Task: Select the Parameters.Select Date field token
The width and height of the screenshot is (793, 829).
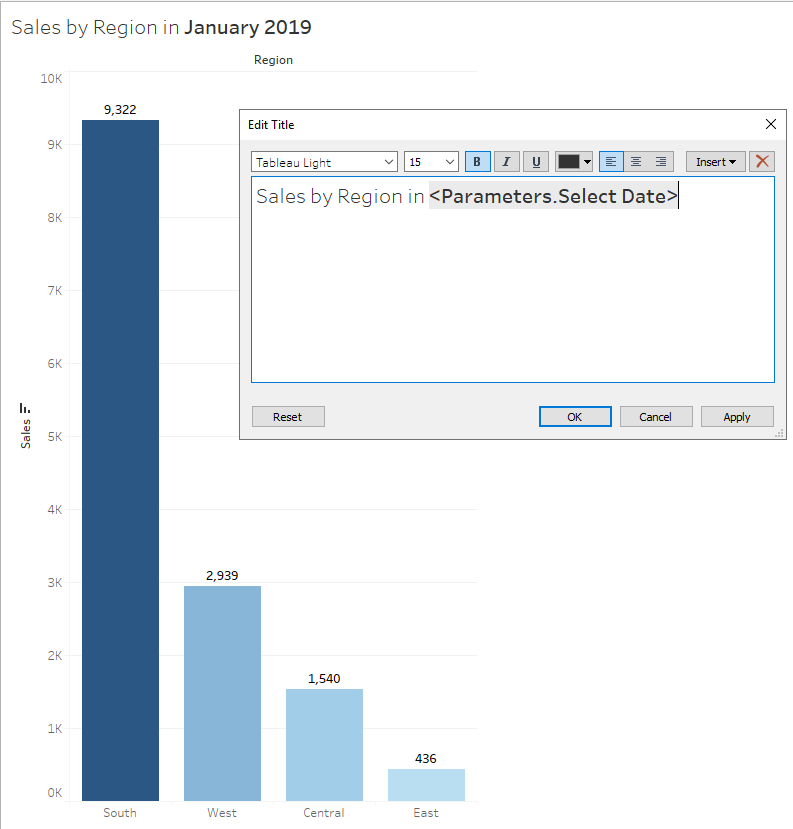Action: (x=553, y=196)
